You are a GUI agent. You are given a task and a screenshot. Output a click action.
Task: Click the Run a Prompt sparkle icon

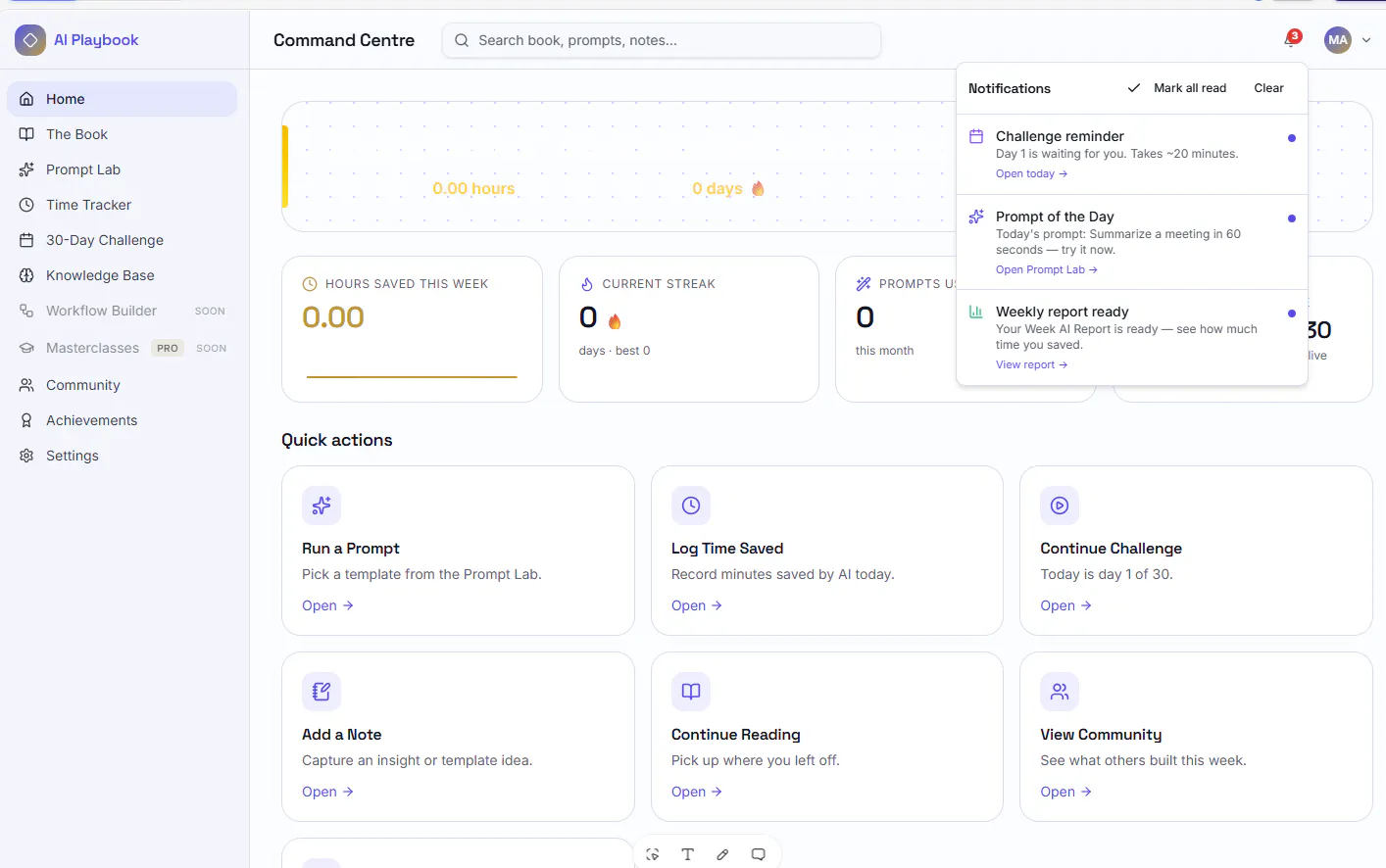[x=322, y=506]
